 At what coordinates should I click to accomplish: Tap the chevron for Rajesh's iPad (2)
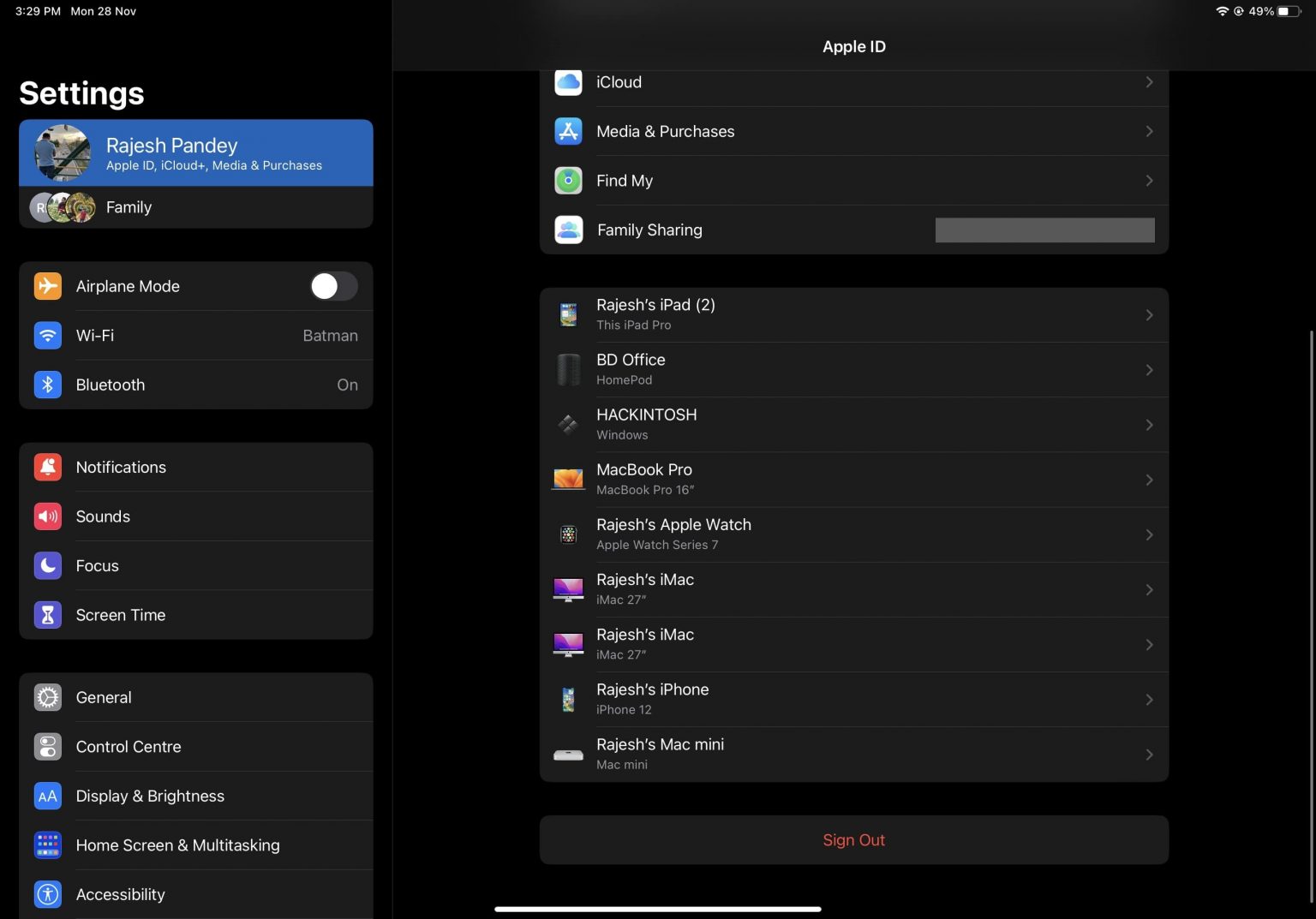[x=1149, y=315]
